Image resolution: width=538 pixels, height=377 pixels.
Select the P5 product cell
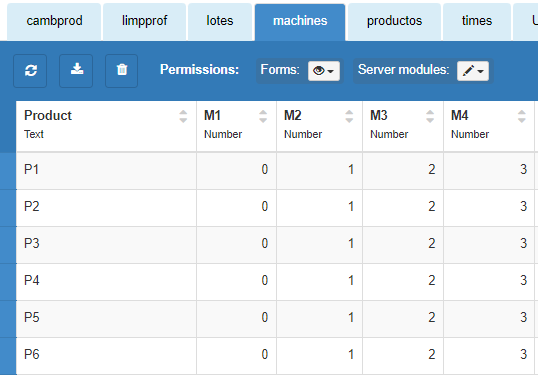pyautogui.click(x=106, y=318)
